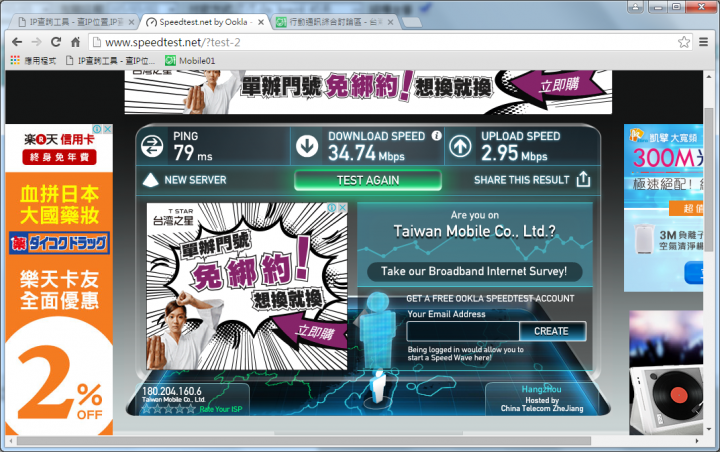This screenshot has height=452, width=720.
Task: Open AdChoices info on T STAR ad
Action: pos(332,208)
